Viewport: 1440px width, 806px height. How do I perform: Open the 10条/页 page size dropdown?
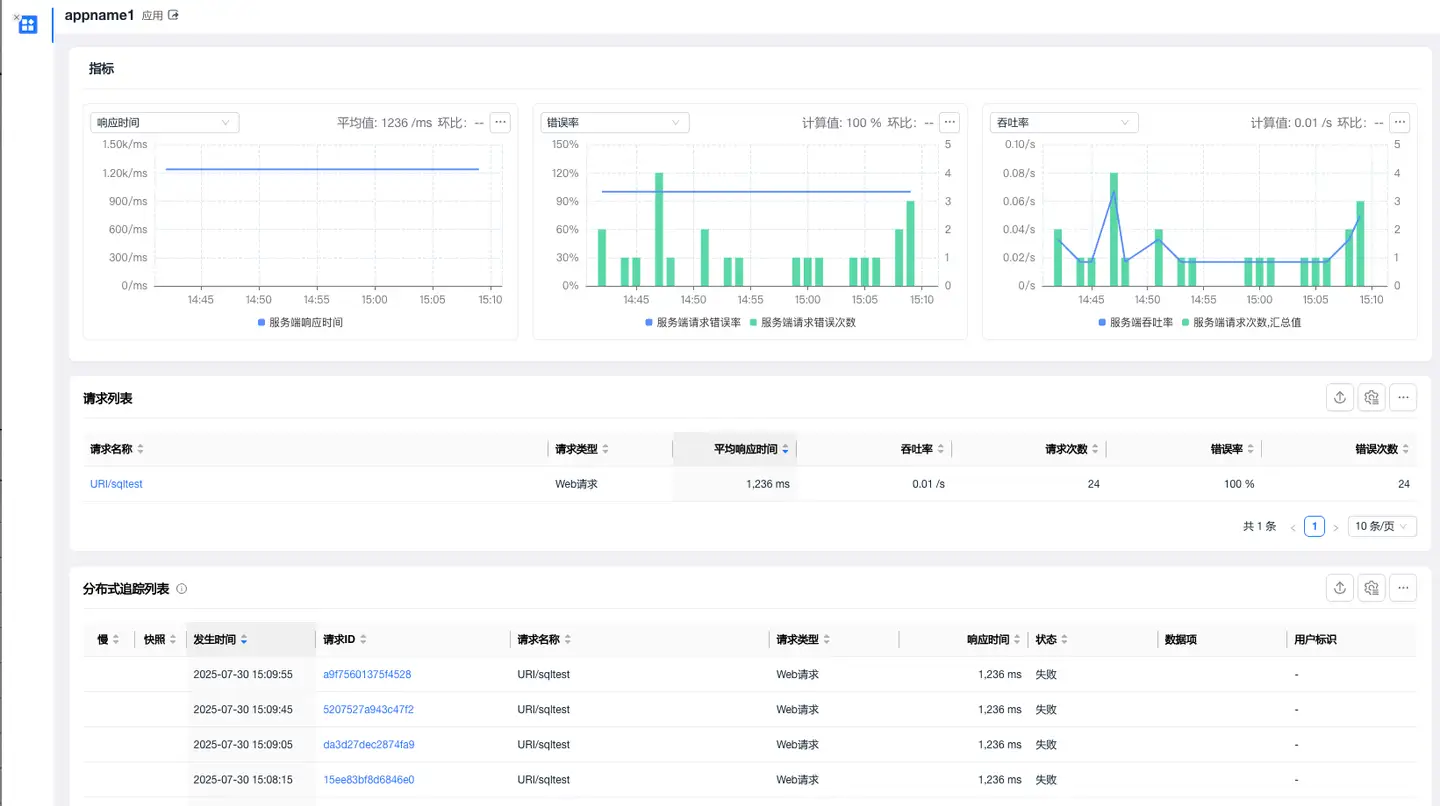(x=1381, y=525)
